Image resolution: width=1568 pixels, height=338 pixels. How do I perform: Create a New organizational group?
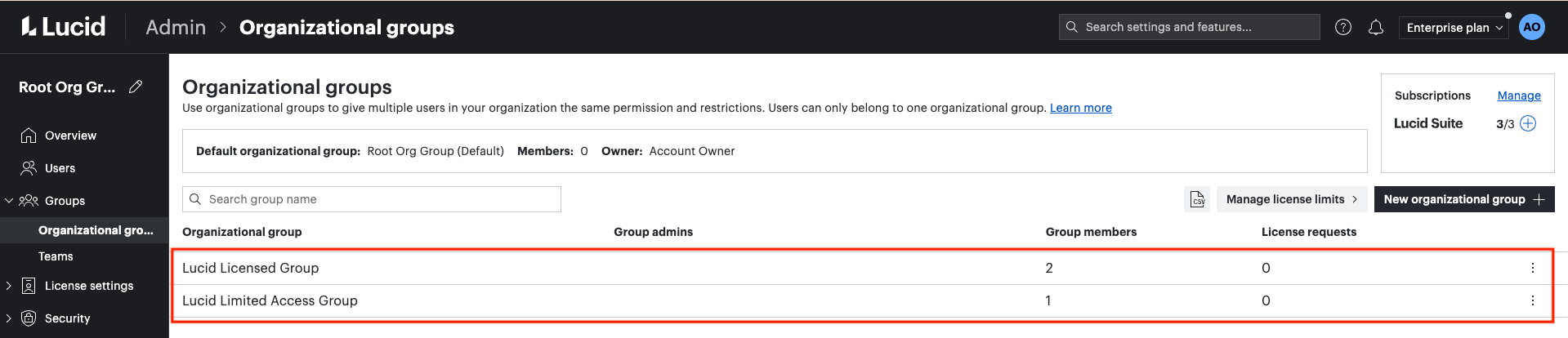click(x=1464, y=199)
